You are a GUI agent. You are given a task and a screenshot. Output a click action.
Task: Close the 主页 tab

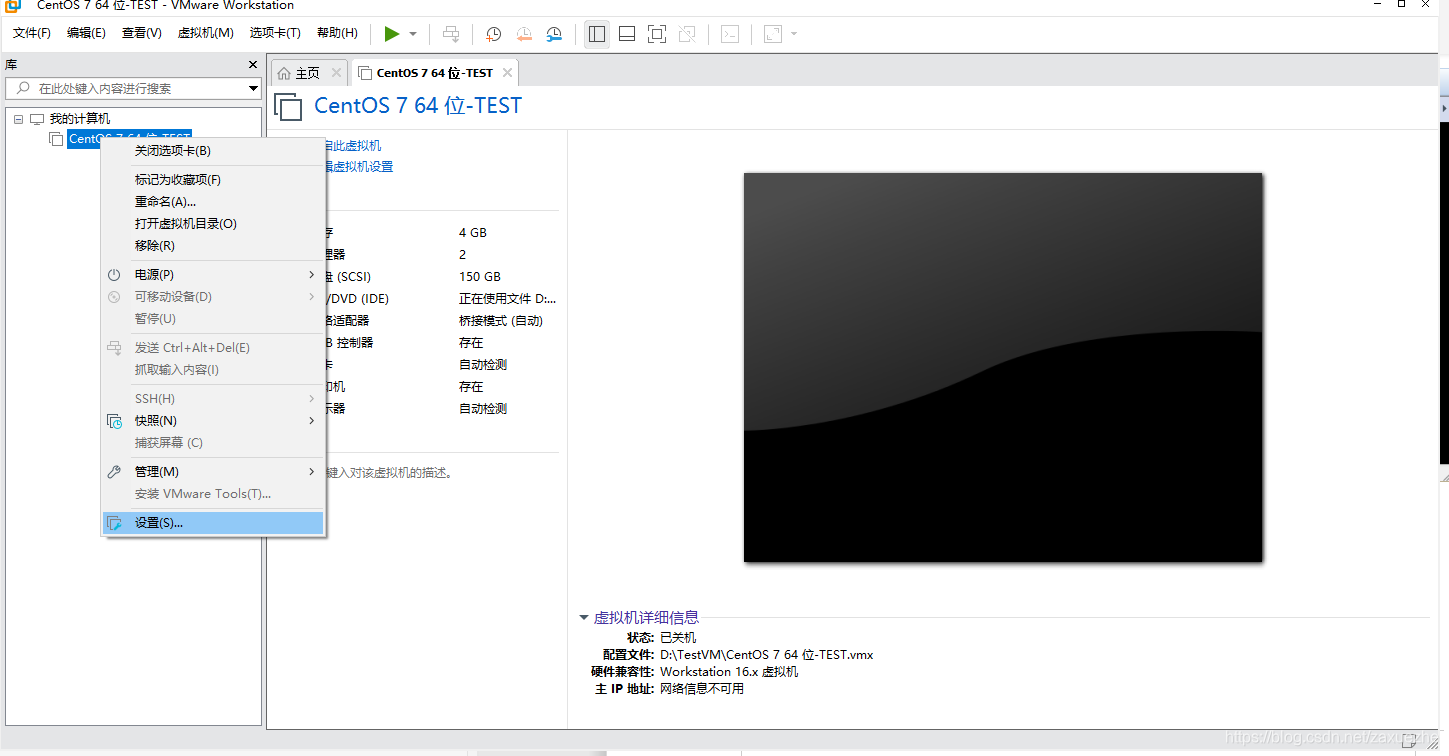[x=336, y=72]
